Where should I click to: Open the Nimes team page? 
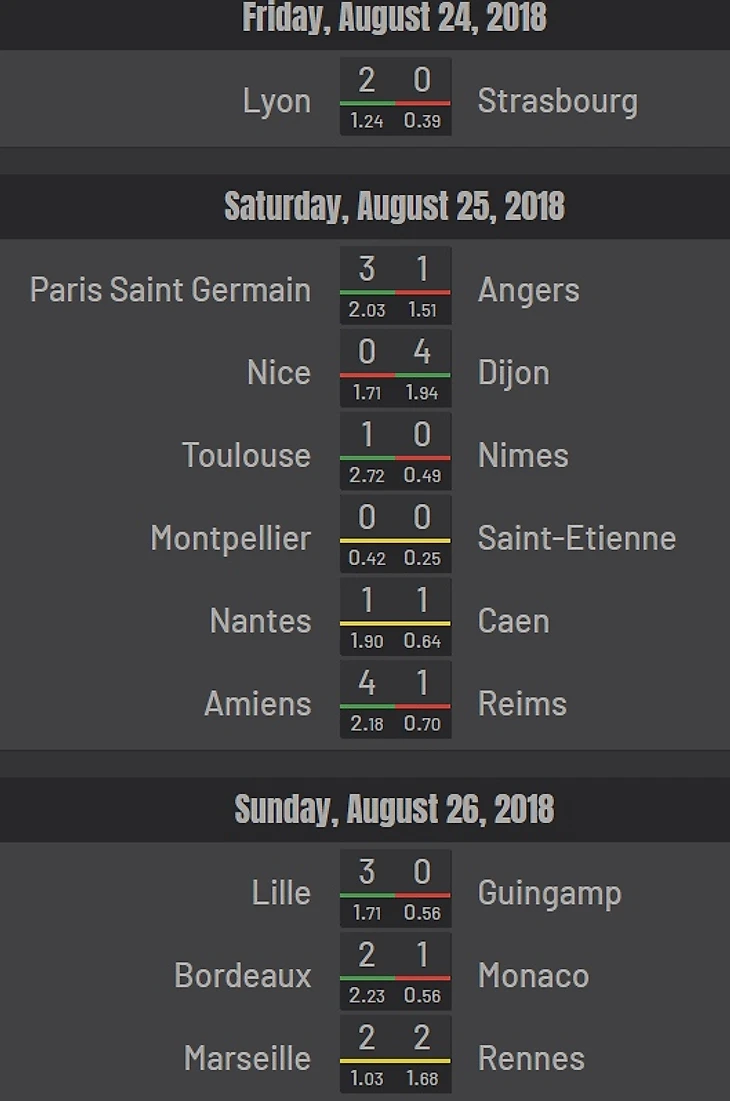[x=523, y=456]
